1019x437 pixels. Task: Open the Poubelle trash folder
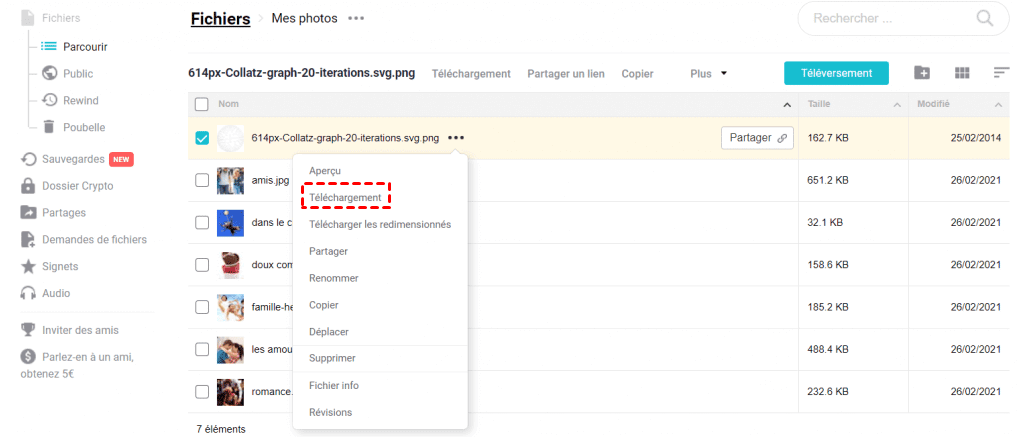click(83, 127)
